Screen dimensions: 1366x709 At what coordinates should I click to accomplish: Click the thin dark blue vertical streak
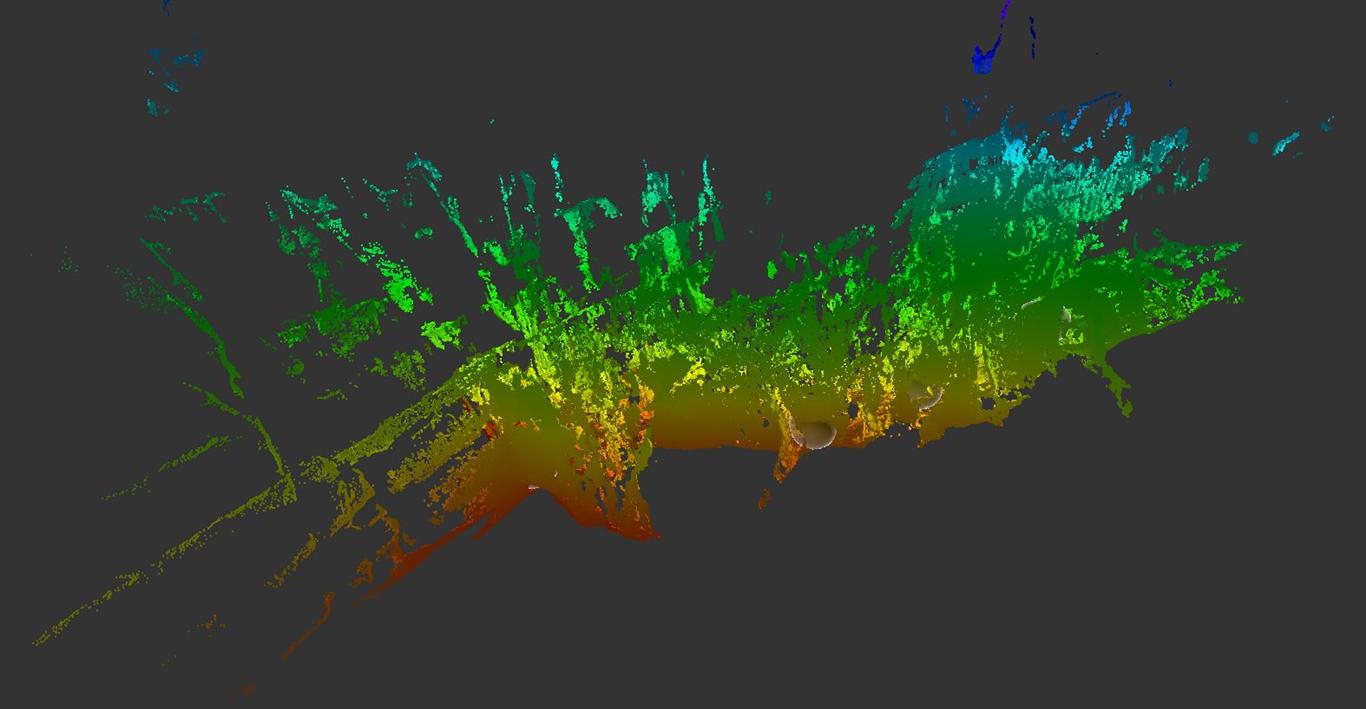(x=1033, y=36)
